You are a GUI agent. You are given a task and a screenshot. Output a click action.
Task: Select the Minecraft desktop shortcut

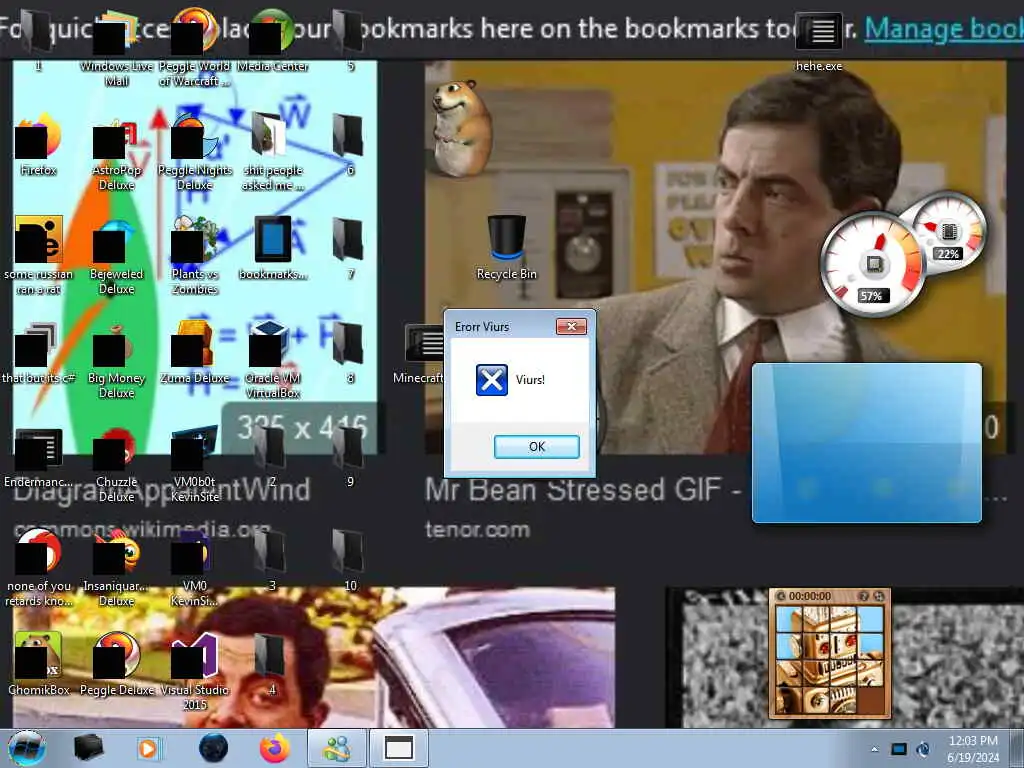pyautogui.click(x=419, y=353)
